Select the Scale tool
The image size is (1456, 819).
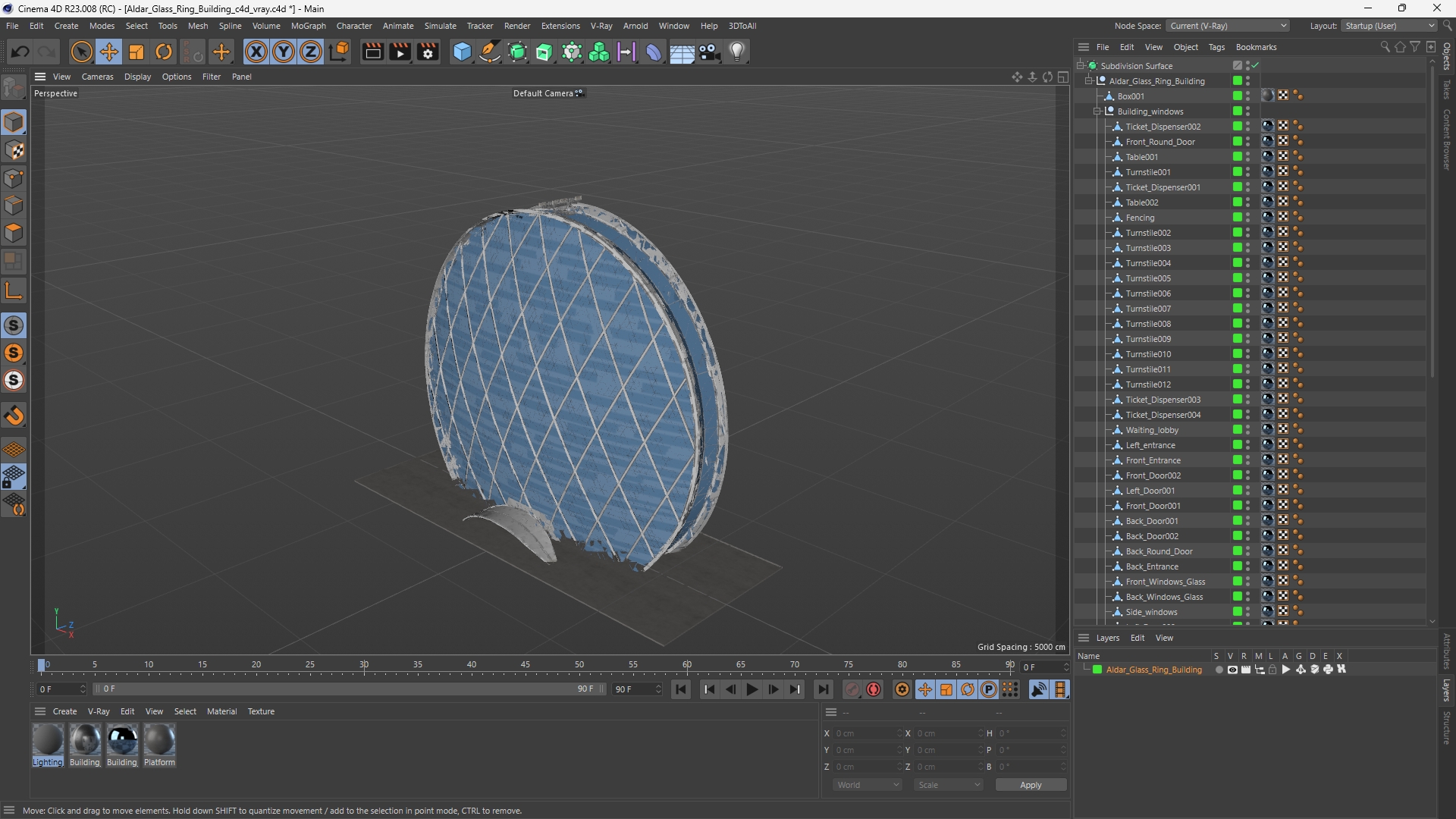(x=136, y=52)
